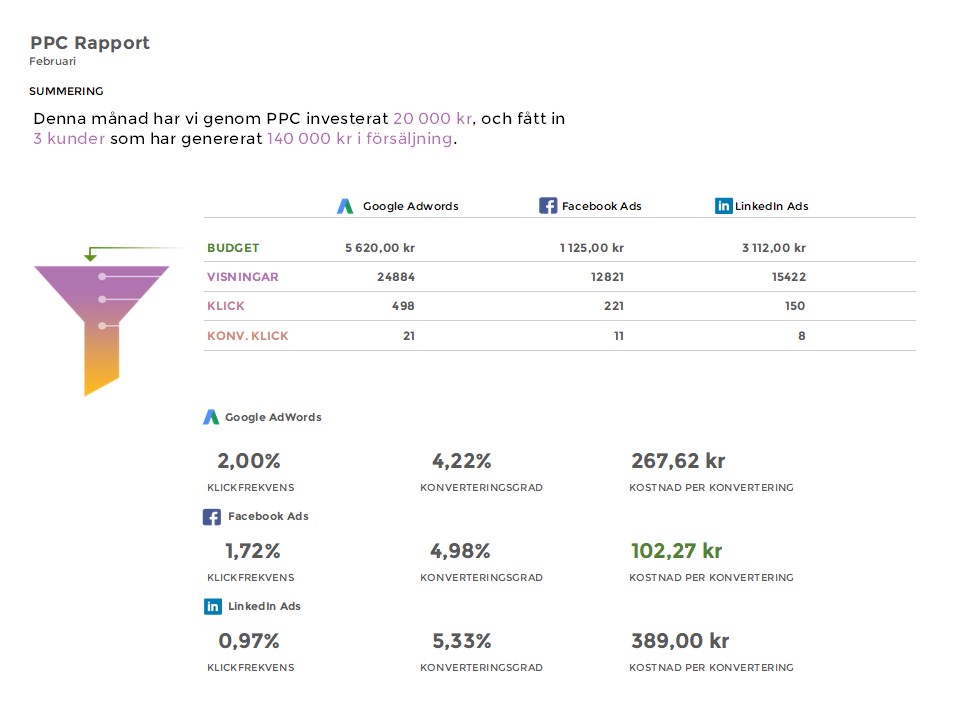Screen dimensions: 958x718
Task: Select the KLICK row label
Action: [226, 306]
